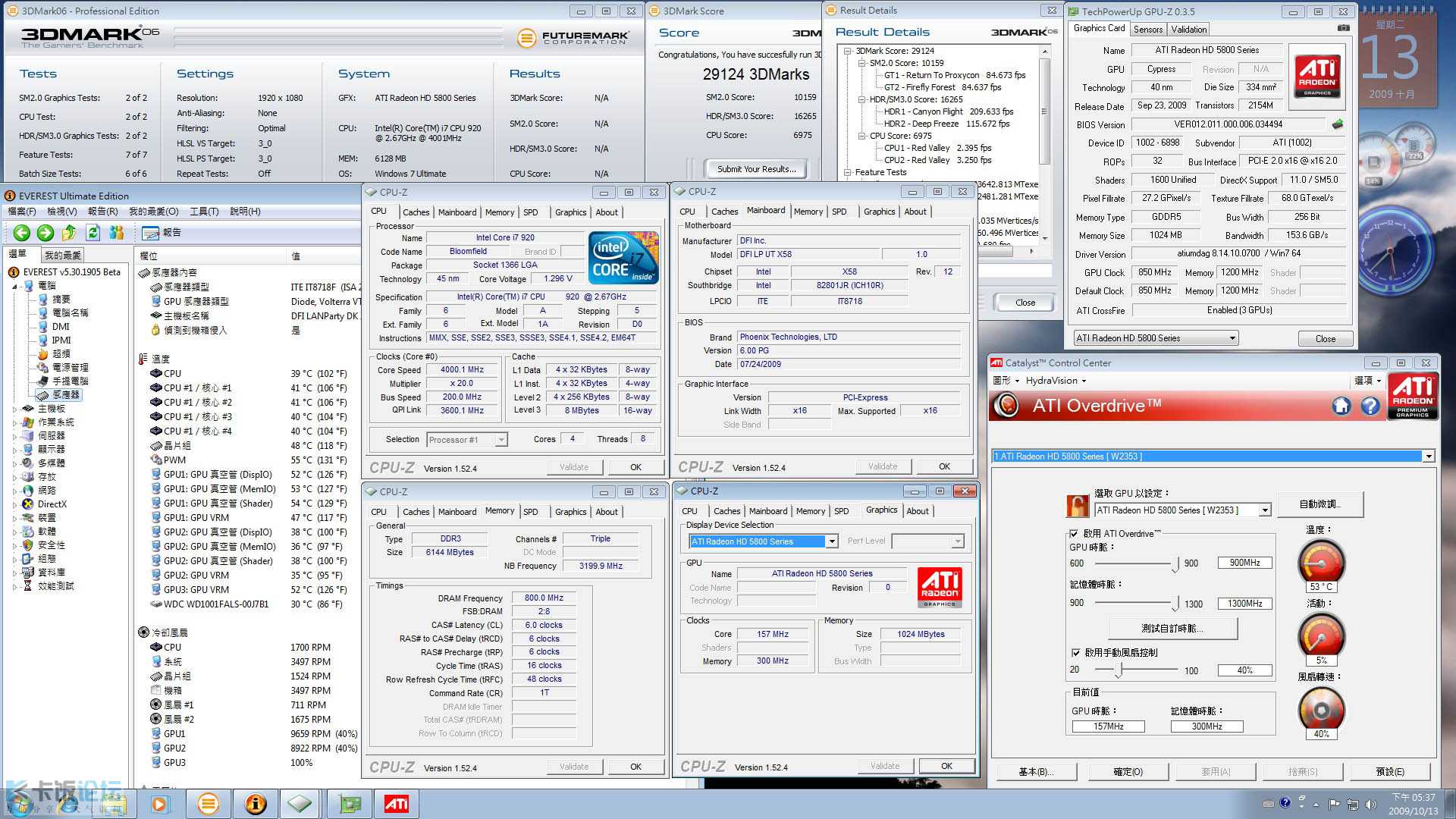
Task: Click OK in the CPU-Z Graphics window
Action: pos(946,766)
